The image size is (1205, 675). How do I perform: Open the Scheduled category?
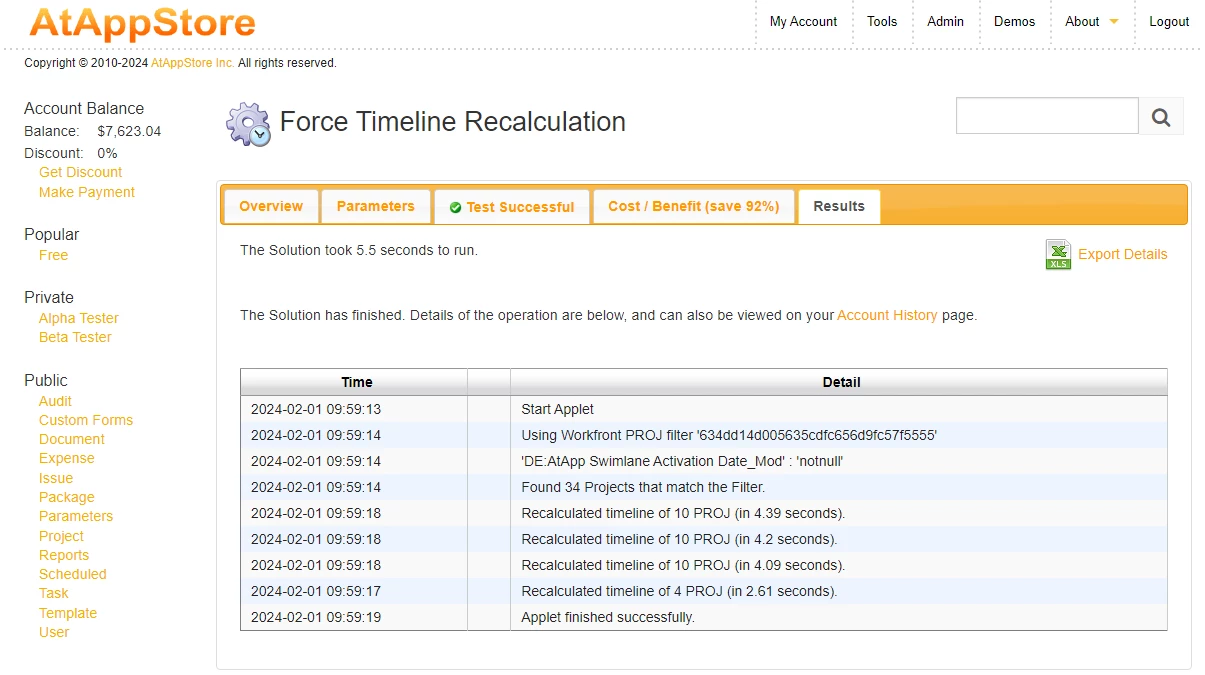[73, 574]
